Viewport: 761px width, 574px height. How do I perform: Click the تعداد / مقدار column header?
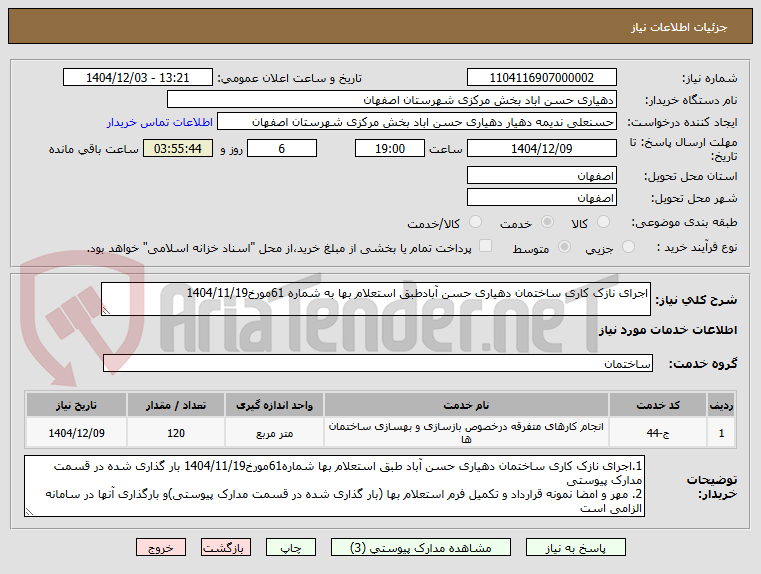(176, 405)
